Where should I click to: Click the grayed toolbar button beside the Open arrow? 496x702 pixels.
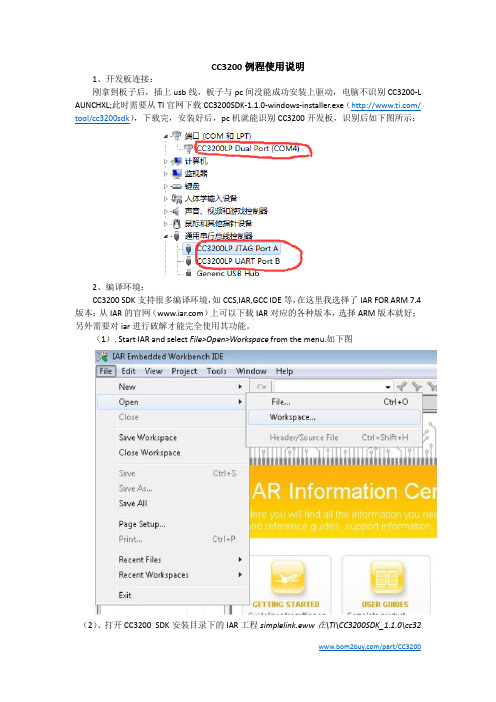[x=261, y=386]
